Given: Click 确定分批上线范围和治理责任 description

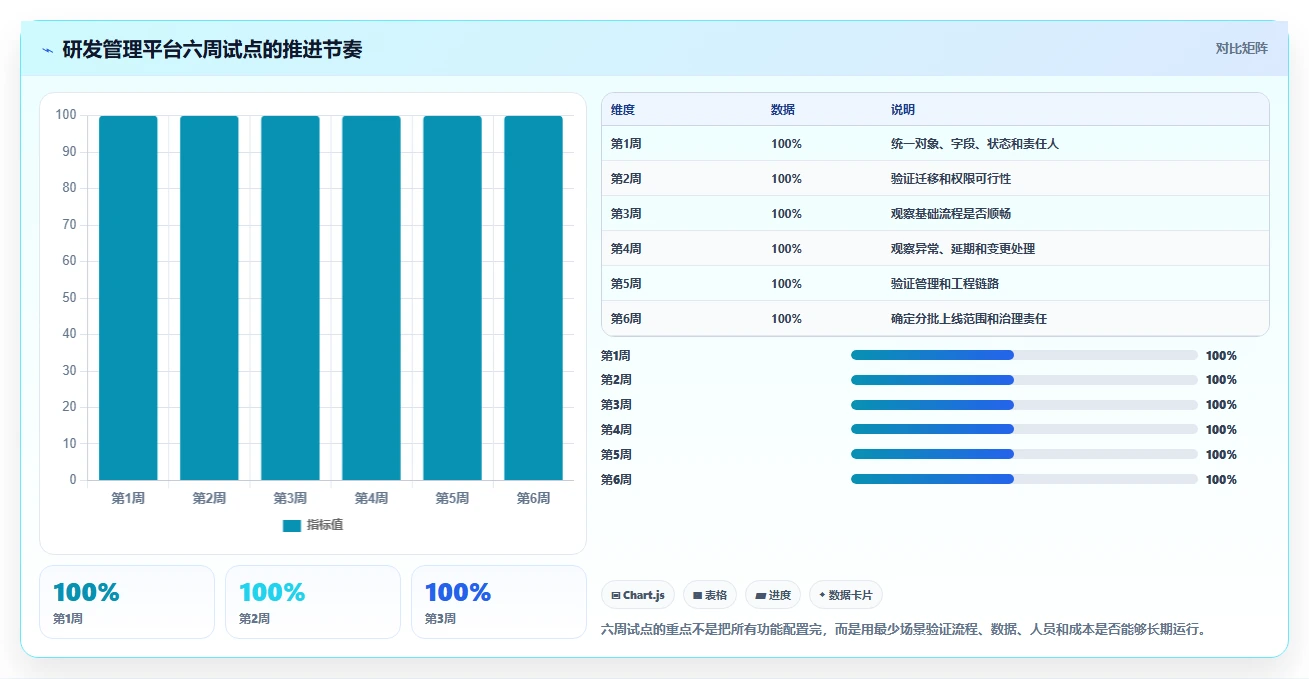Looking at the screenshot, I should click(x=969, y=319).
